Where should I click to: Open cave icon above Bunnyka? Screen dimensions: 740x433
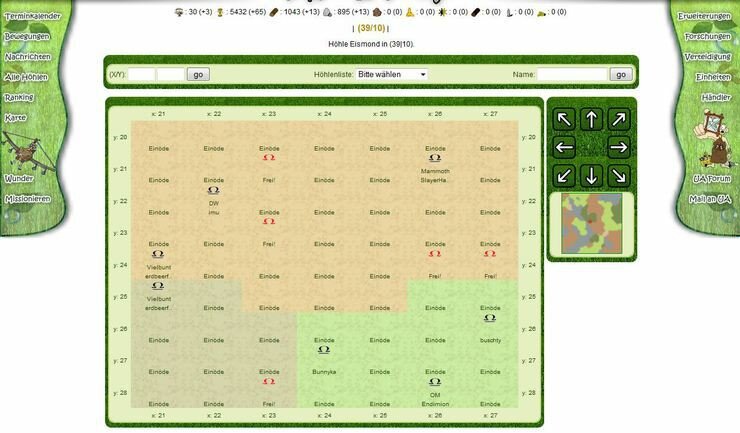(x=324, y=349)
